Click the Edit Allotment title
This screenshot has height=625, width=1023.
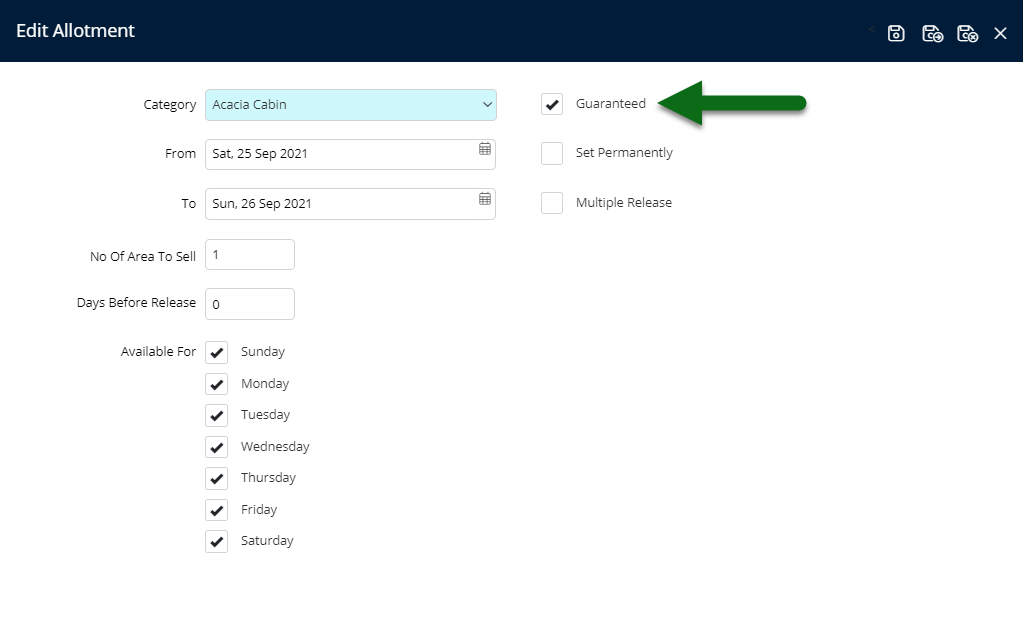point(76,31)
